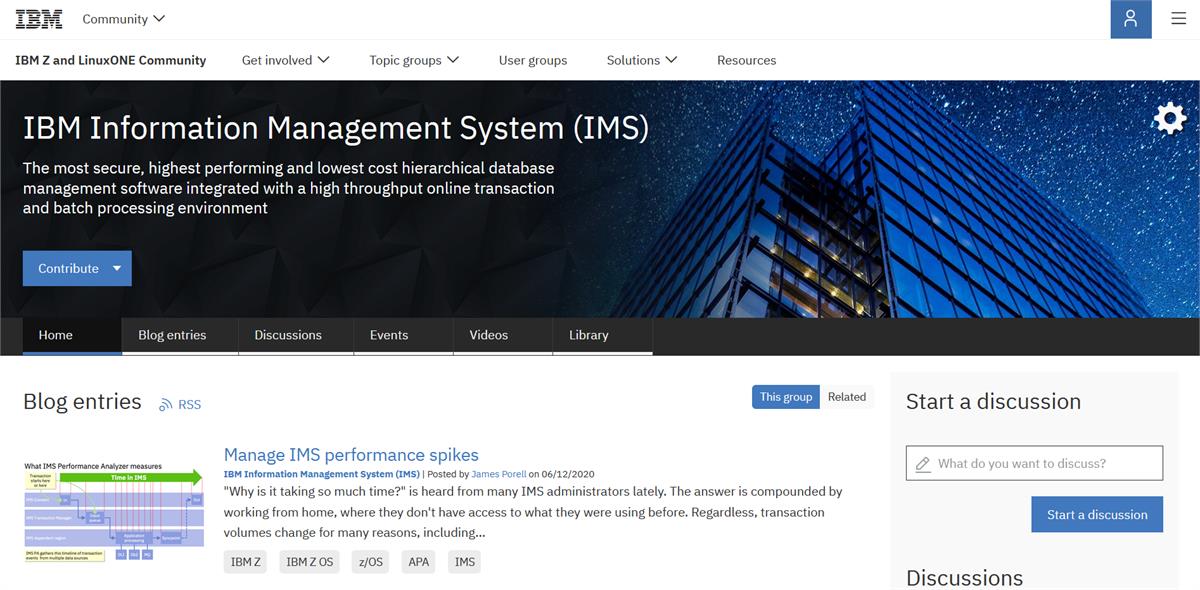Select Related filter
This screenshot has height=590, width=1200.
(x=847, y=397)
